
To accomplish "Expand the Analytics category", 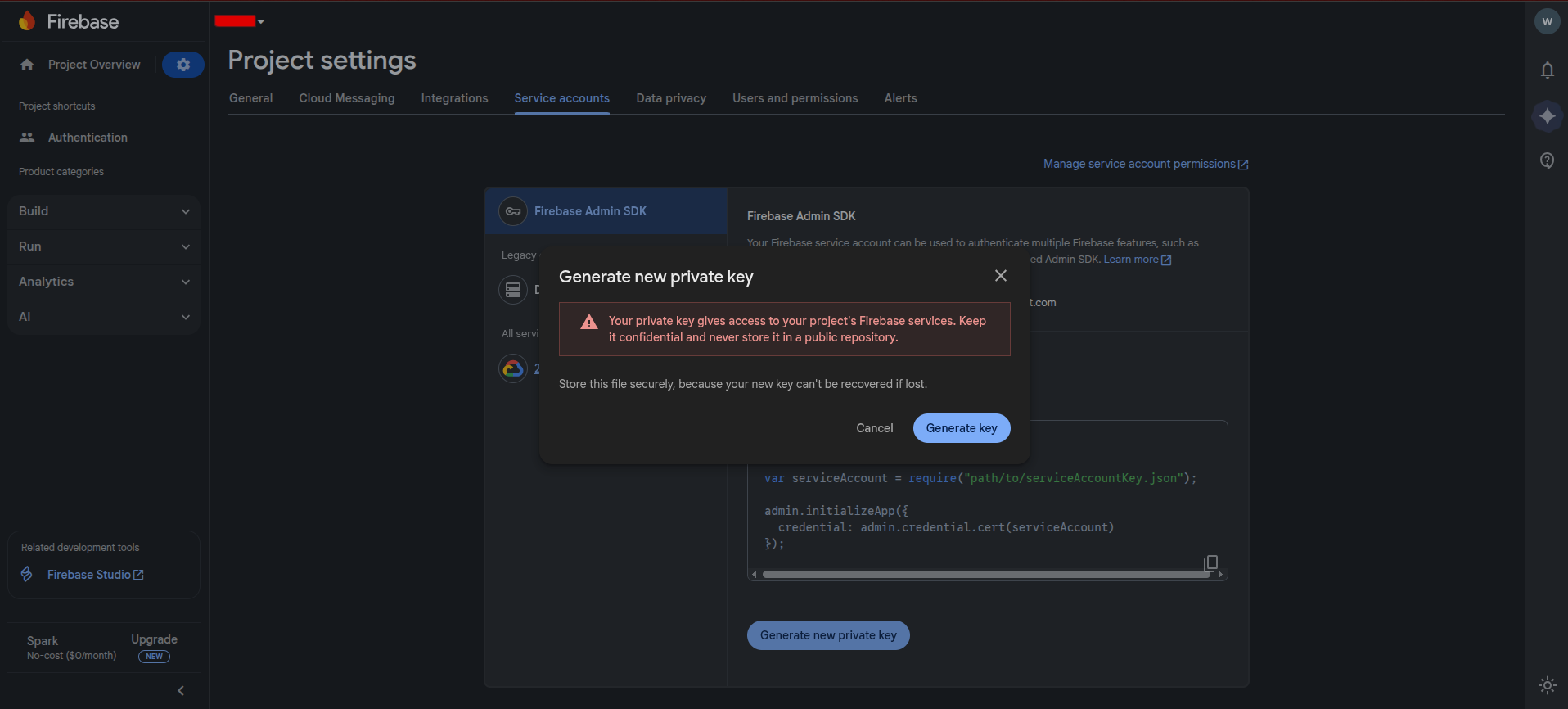I will coord(104,282).
